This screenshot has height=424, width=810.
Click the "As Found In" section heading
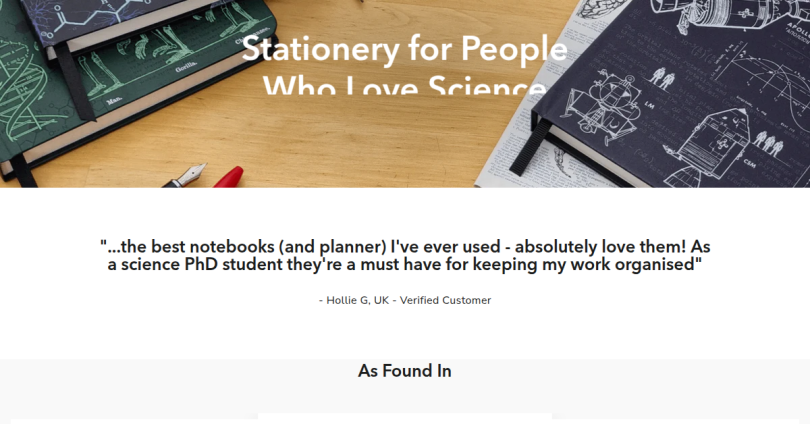click(404, 371)
